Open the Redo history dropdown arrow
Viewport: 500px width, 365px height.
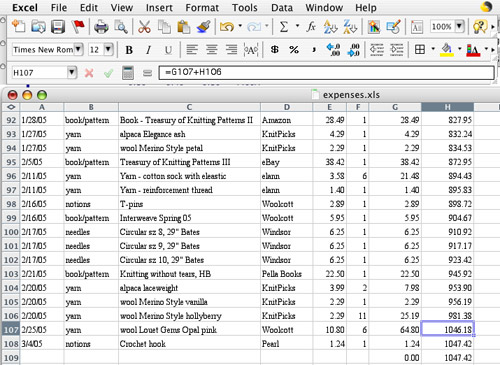[267, 26]
